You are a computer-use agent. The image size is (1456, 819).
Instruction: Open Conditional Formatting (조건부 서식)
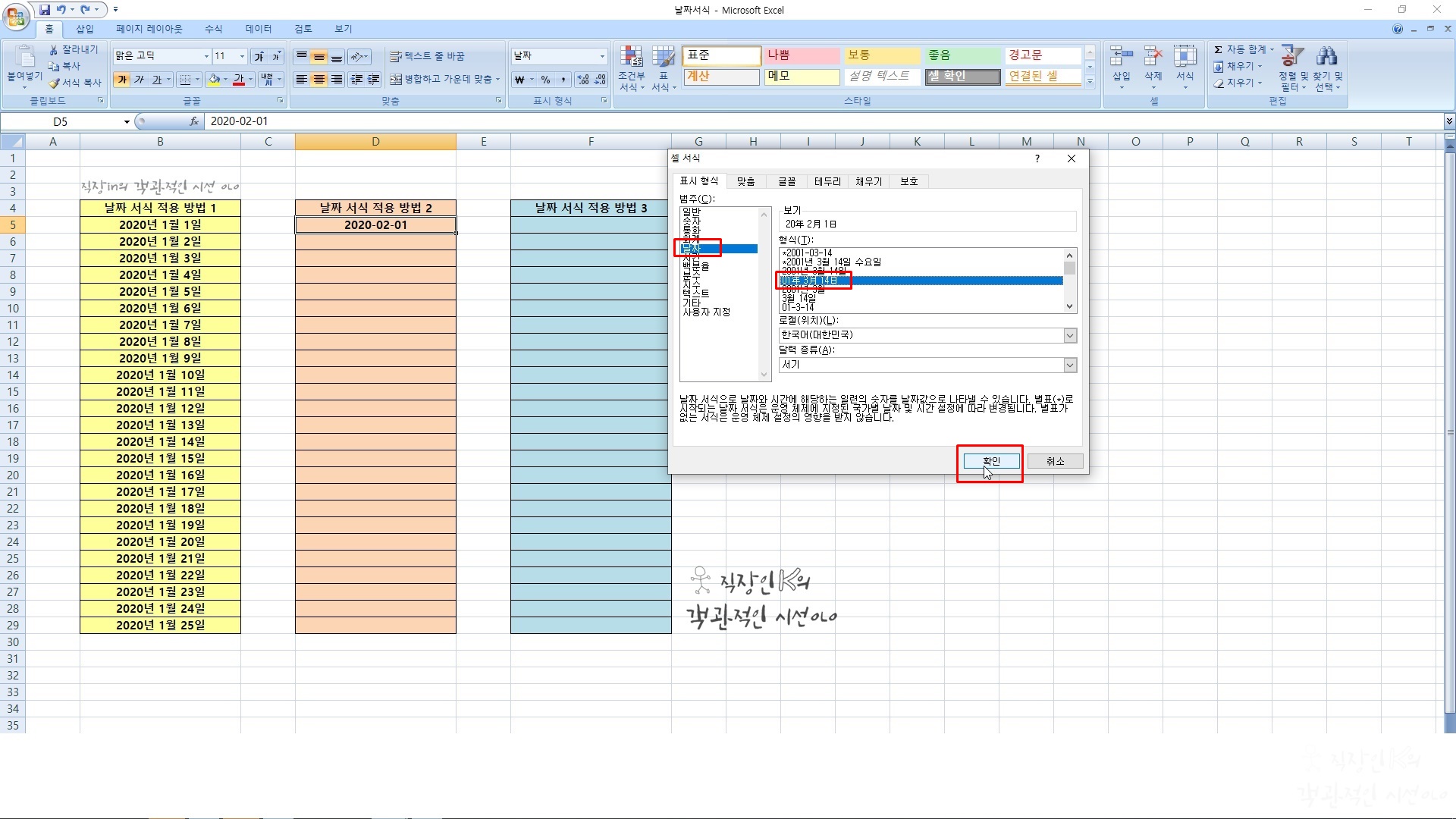pyautogui.click(x=631, y=58)
